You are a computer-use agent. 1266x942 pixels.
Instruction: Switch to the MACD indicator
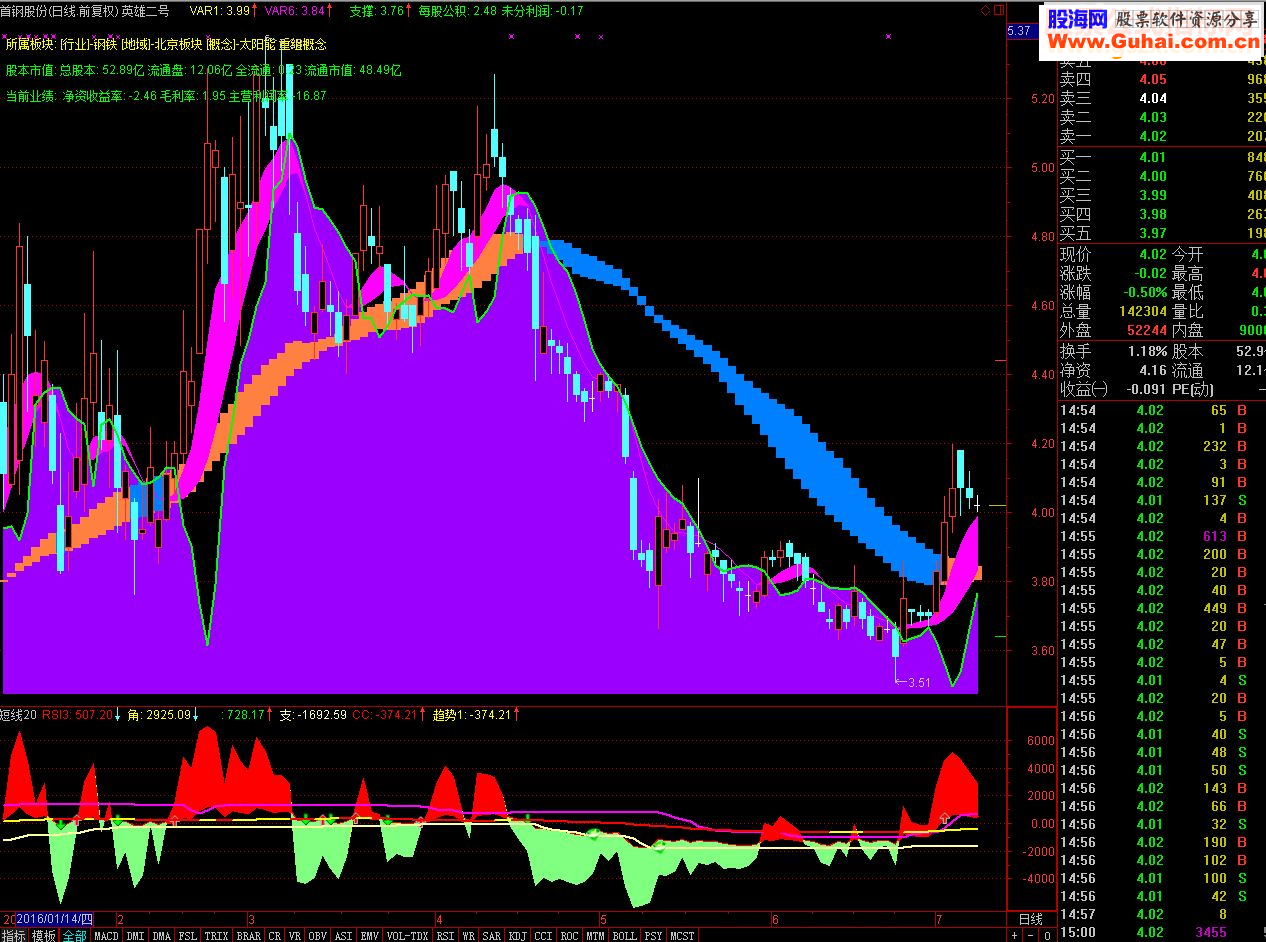[106, 936]
